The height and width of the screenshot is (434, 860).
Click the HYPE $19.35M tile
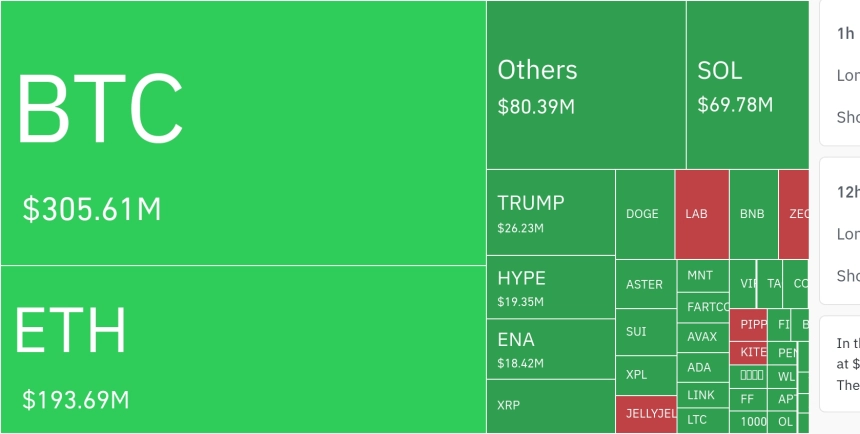(550, 287)
